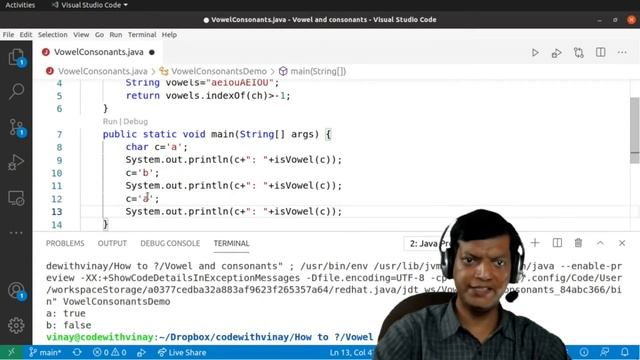Click the feedback icon in status bar
Viewport: 640px width, 360px height.
604,352
